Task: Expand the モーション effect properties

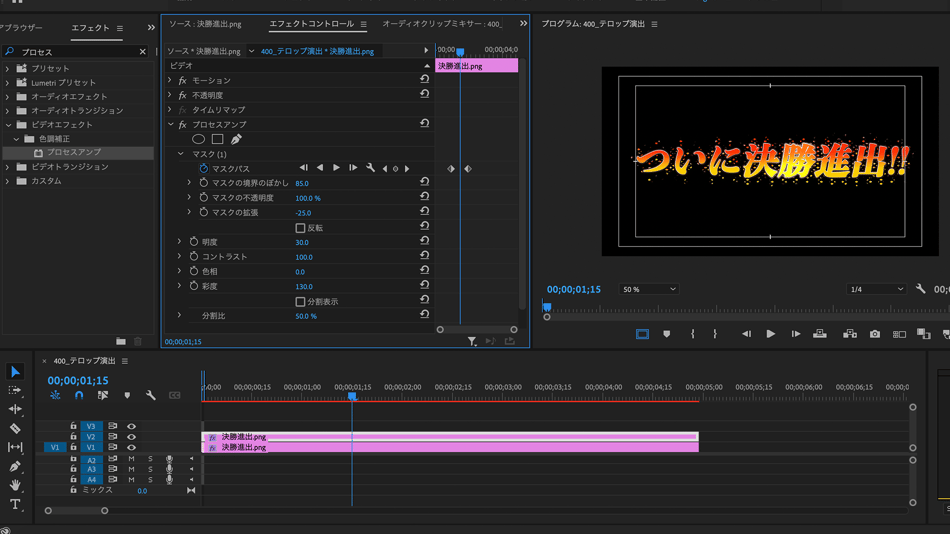Action: coord(170,81)
